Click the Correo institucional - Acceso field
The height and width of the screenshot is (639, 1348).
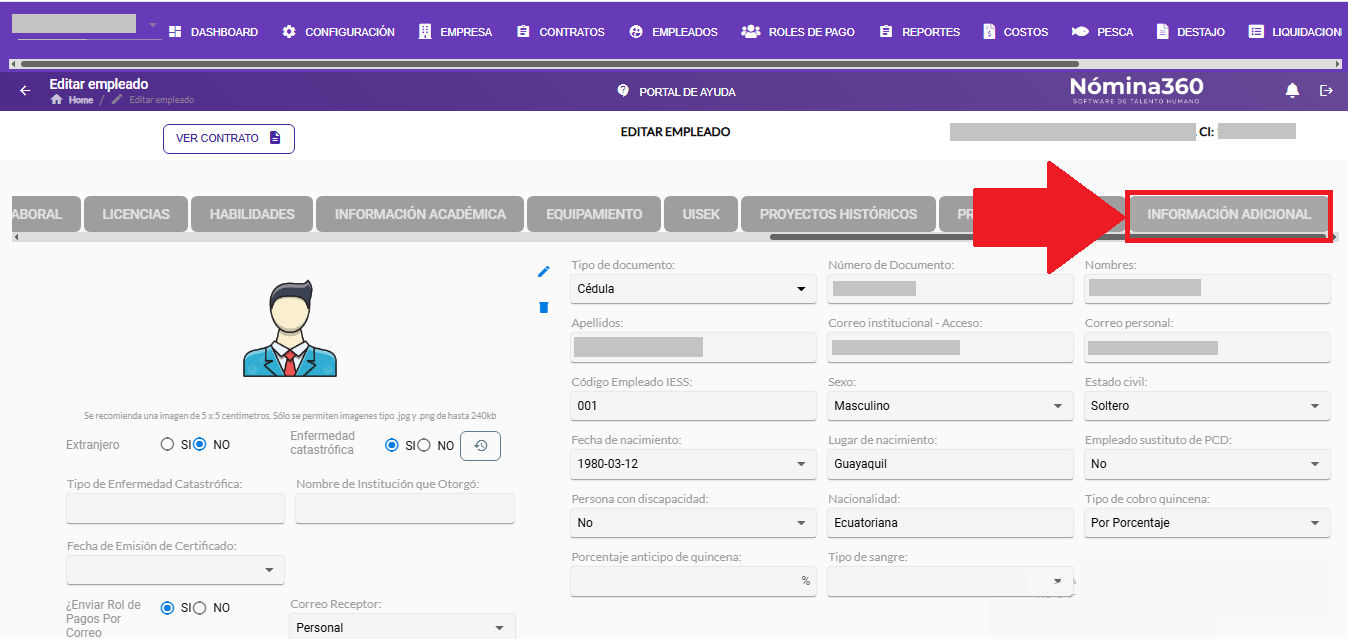951,347
